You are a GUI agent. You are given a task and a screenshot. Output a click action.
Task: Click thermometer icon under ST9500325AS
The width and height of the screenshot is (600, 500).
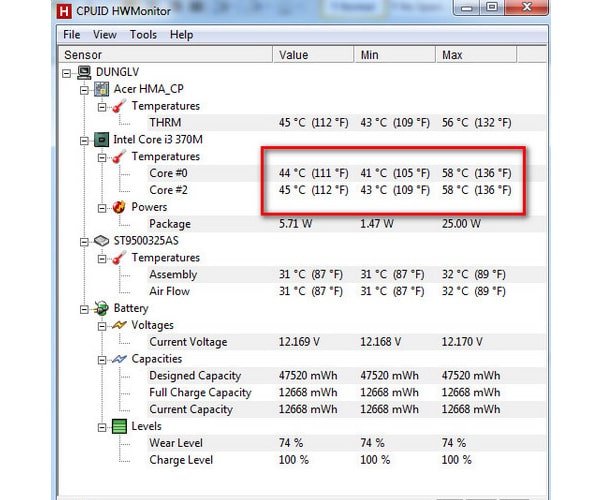click(x=119, y=258)
